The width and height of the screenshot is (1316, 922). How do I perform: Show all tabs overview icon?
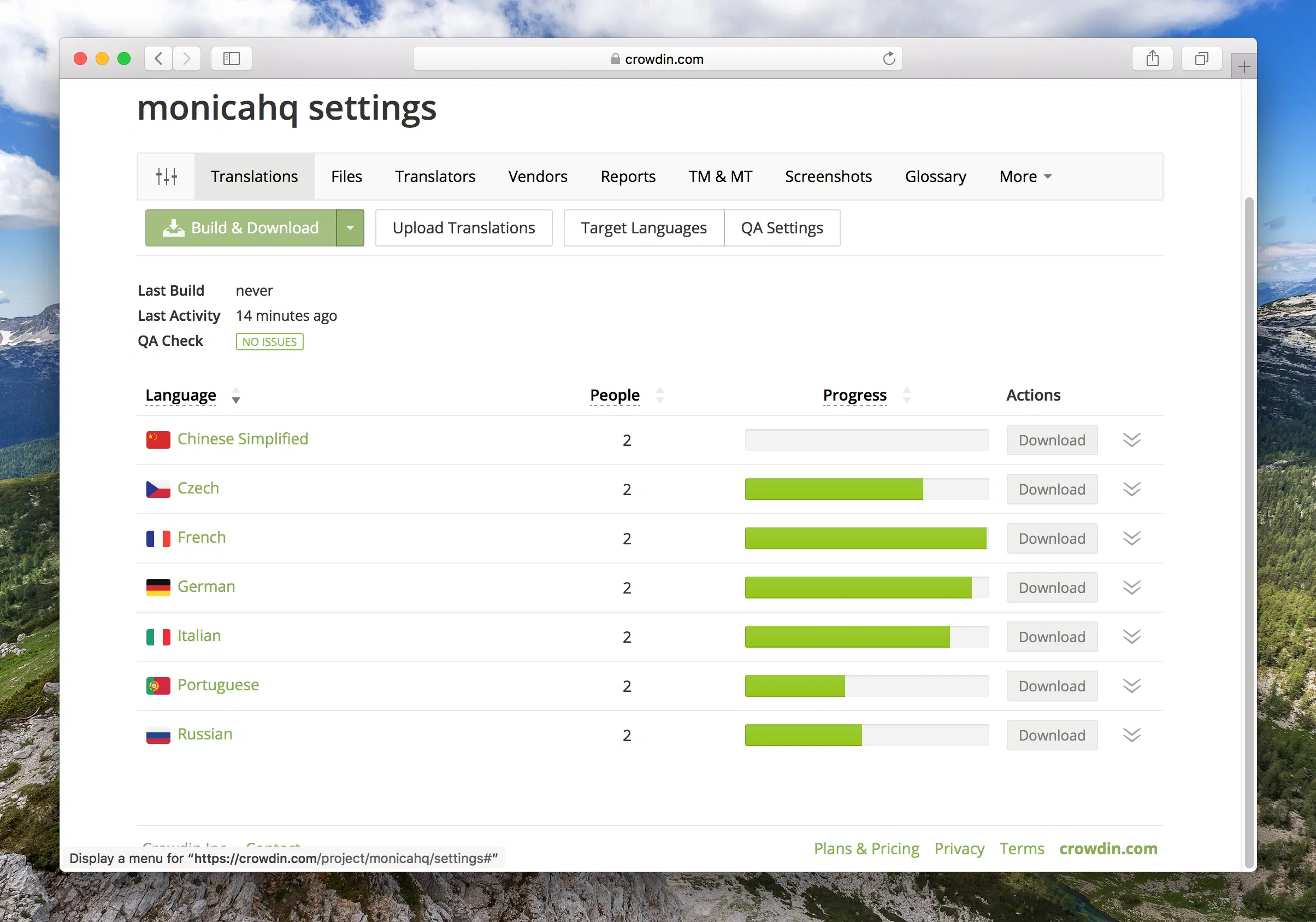click(1201, 58)
